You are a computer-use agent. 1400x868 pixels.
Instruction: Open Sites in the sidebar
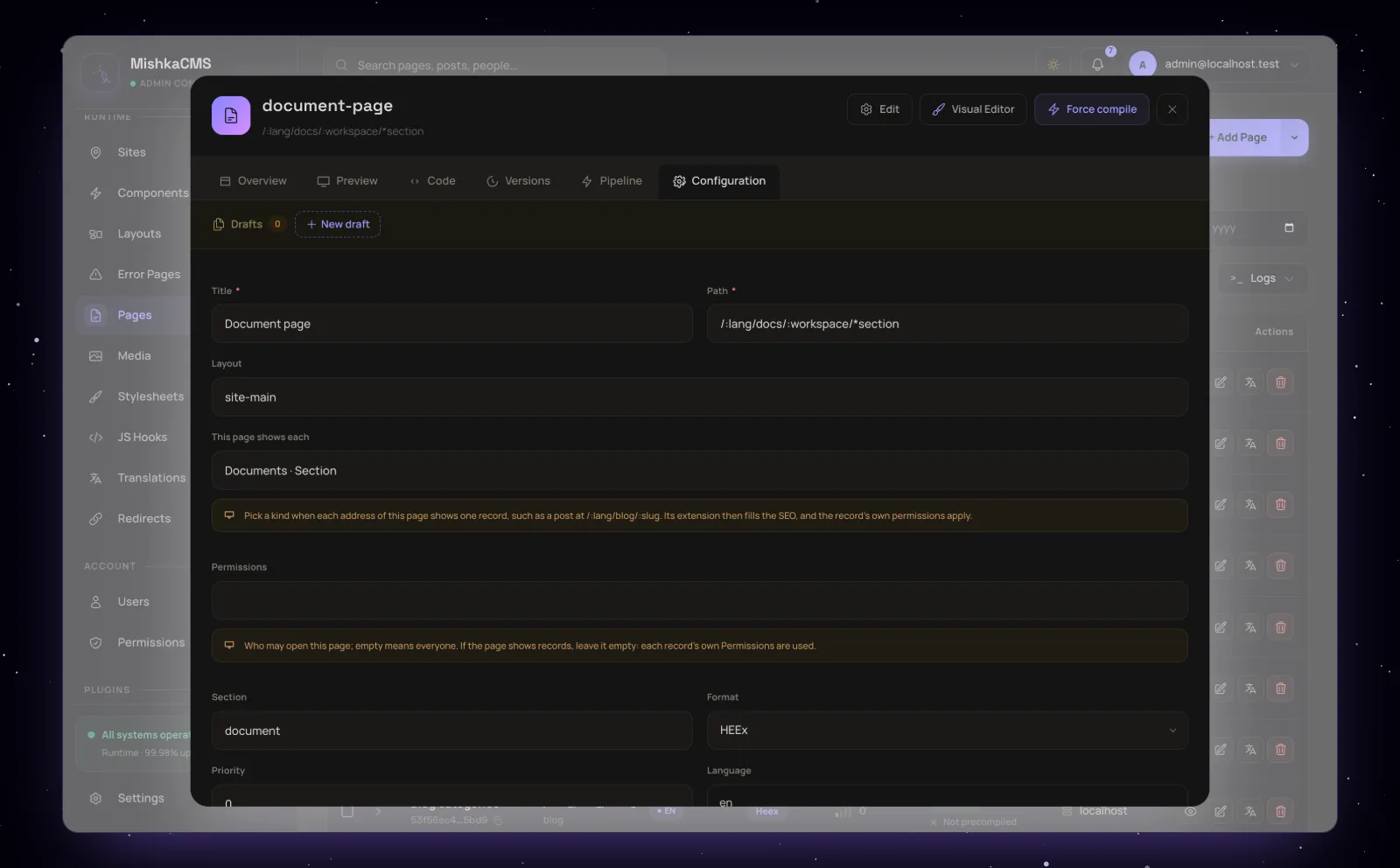(133, 152)
